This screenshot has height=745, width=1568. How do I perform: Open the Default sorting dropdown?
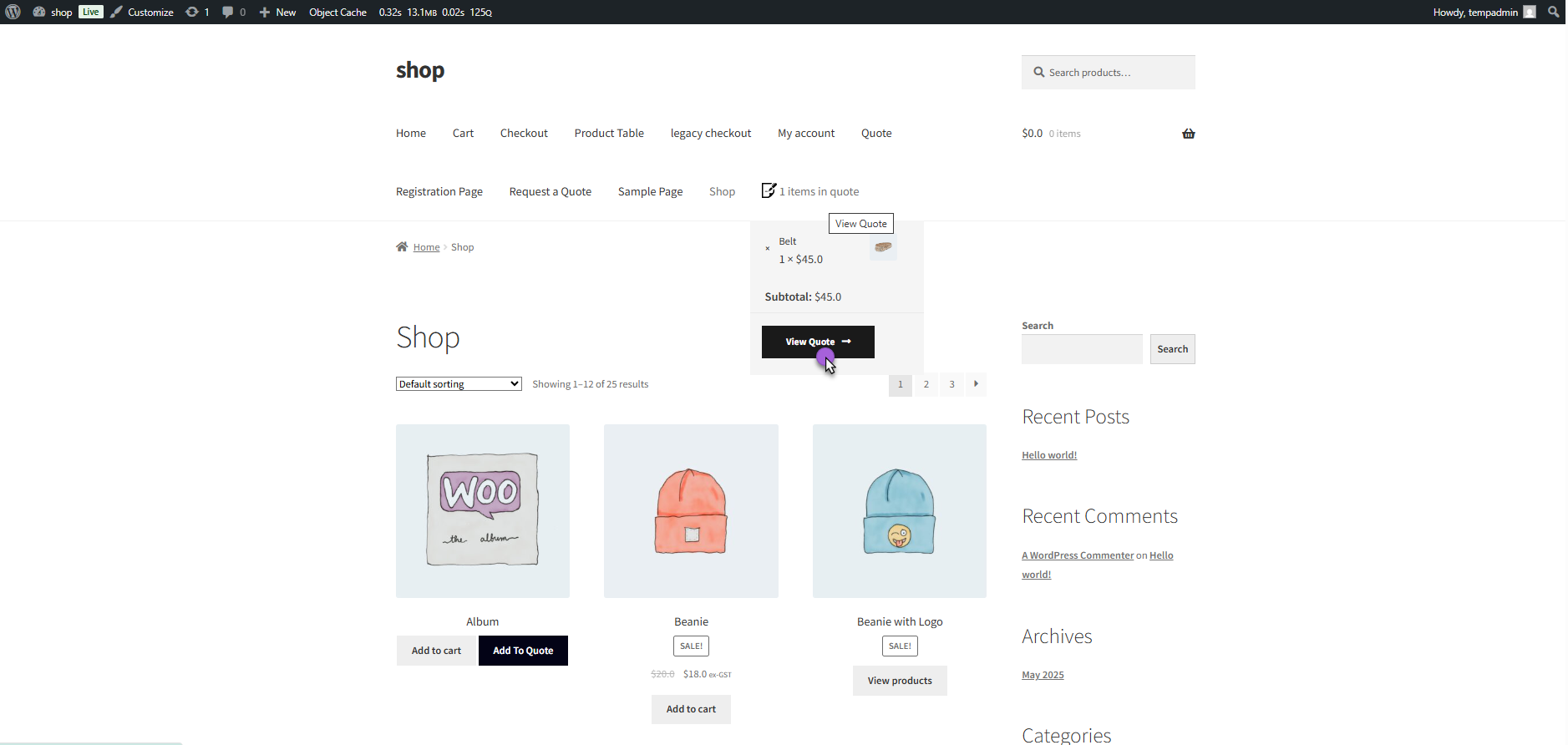pos(459,384)
